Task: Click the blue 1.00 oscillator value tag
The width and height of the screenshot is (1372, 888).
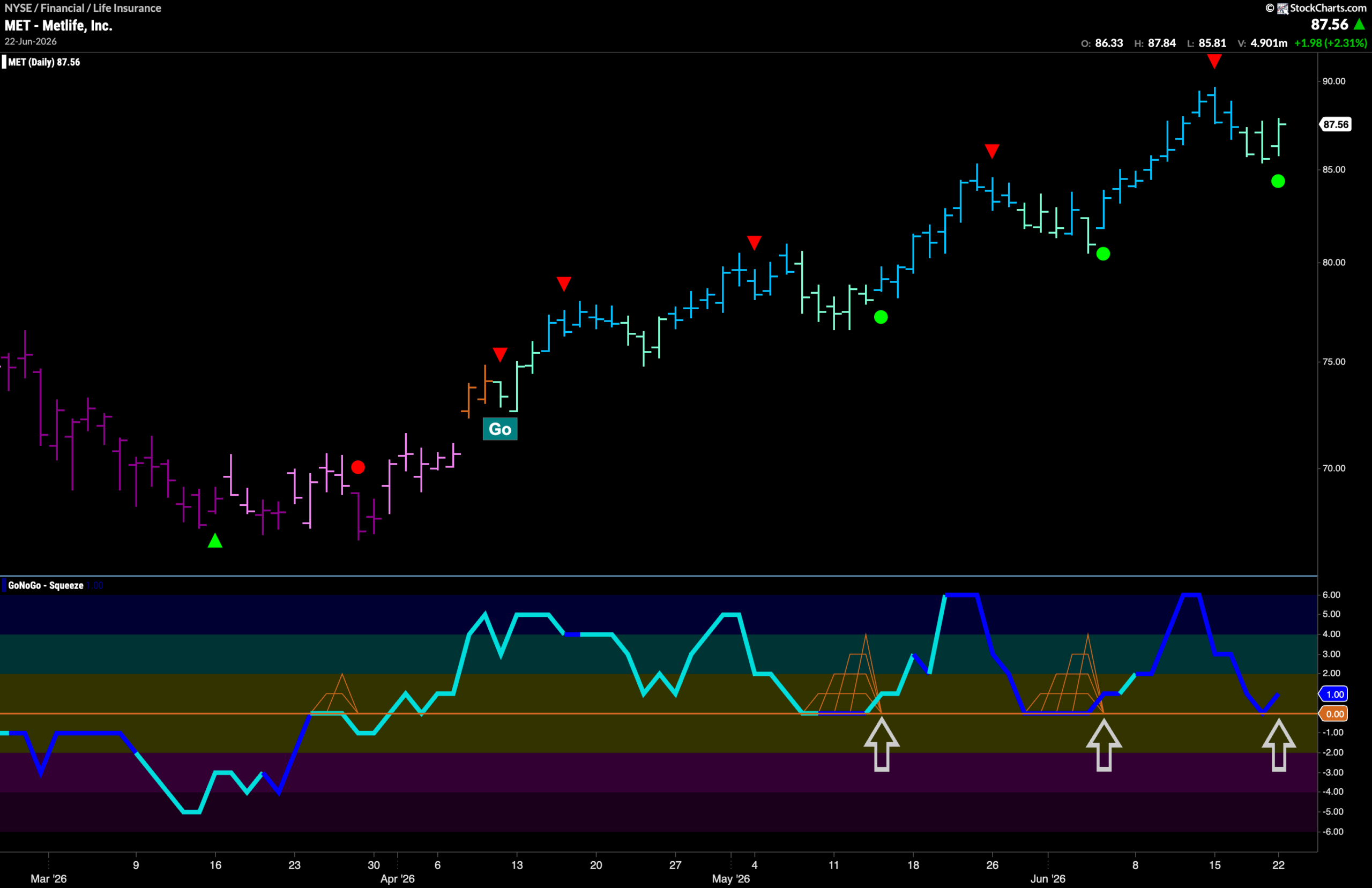Action: [1334, 694]
